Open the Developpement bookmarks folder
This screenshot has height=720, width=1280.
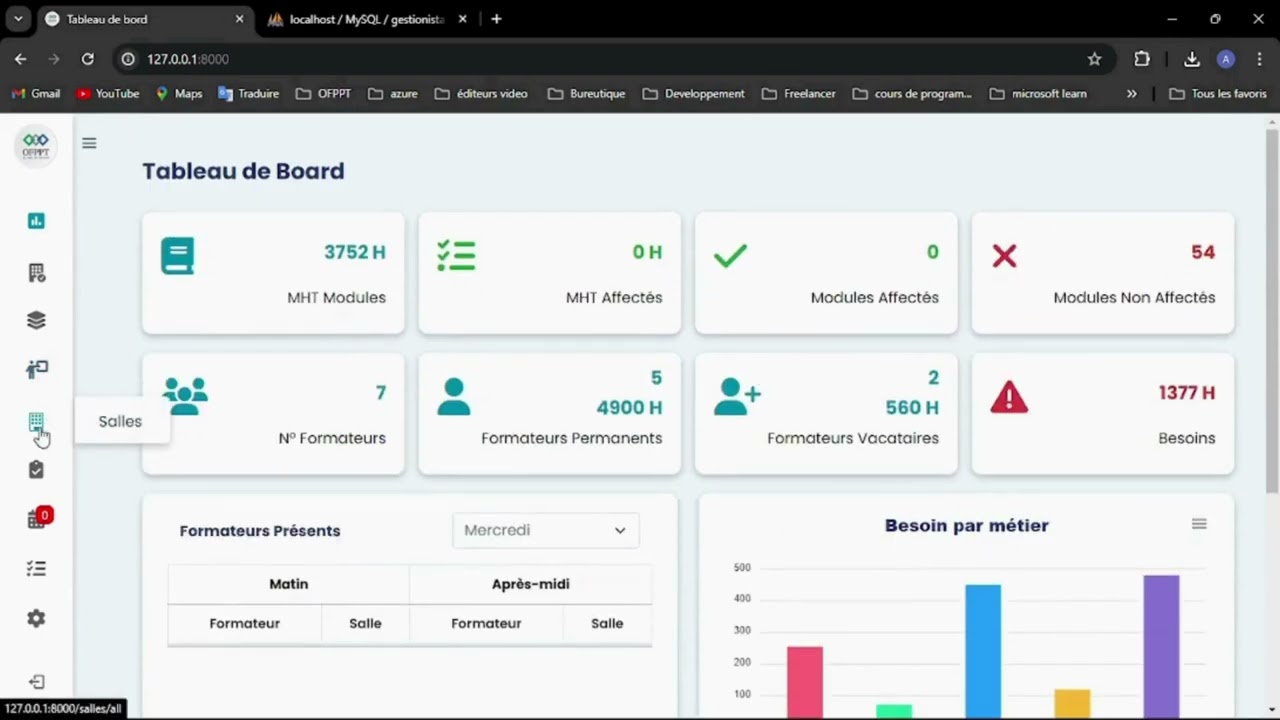694,94
